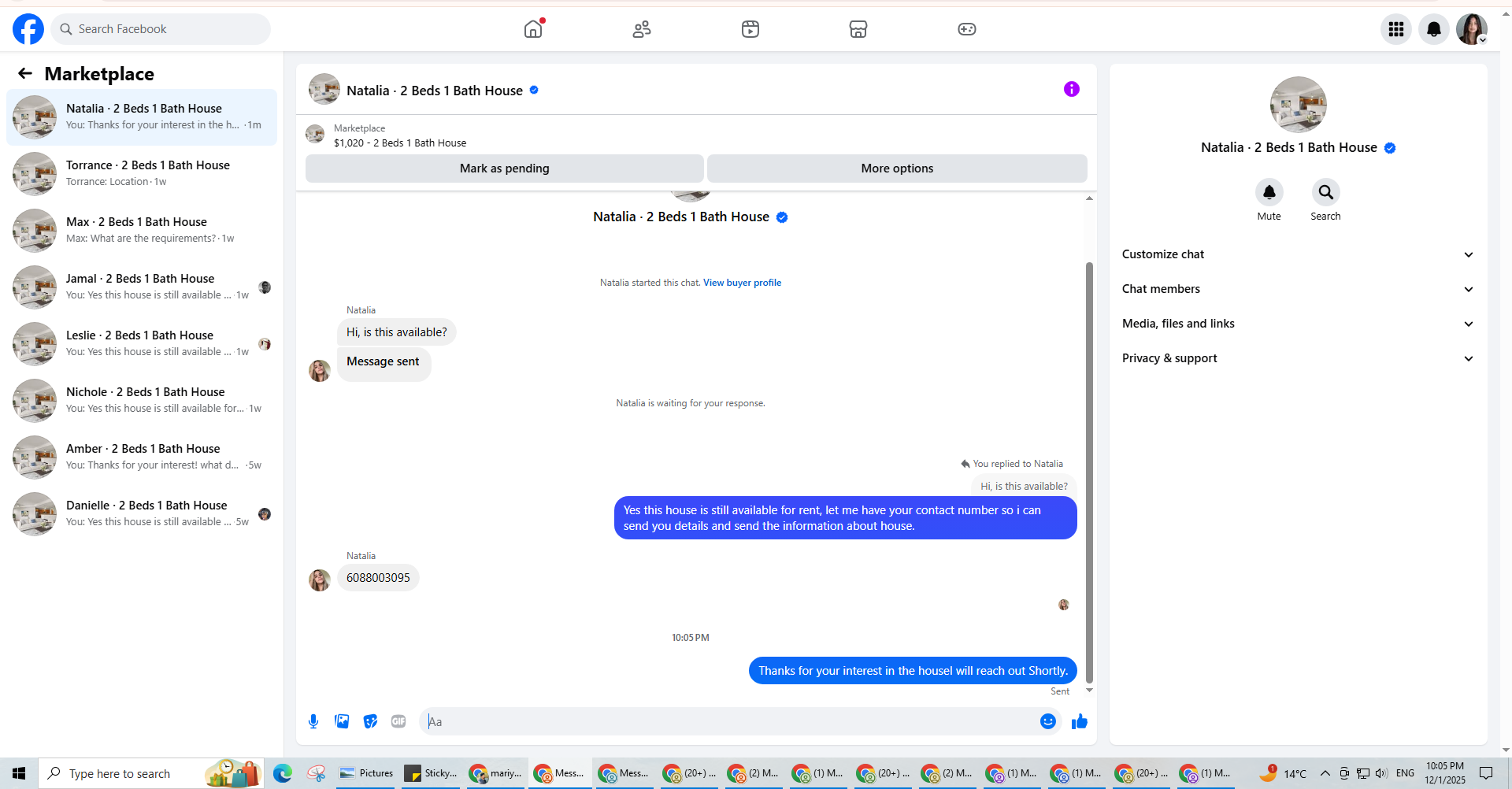
Task: Show hidden system tray icons
Action: tap(1325, 773)
